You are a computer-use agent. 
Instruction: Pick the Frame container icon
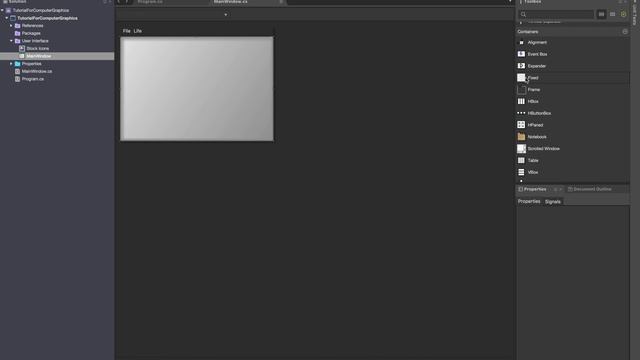[521, 89]
